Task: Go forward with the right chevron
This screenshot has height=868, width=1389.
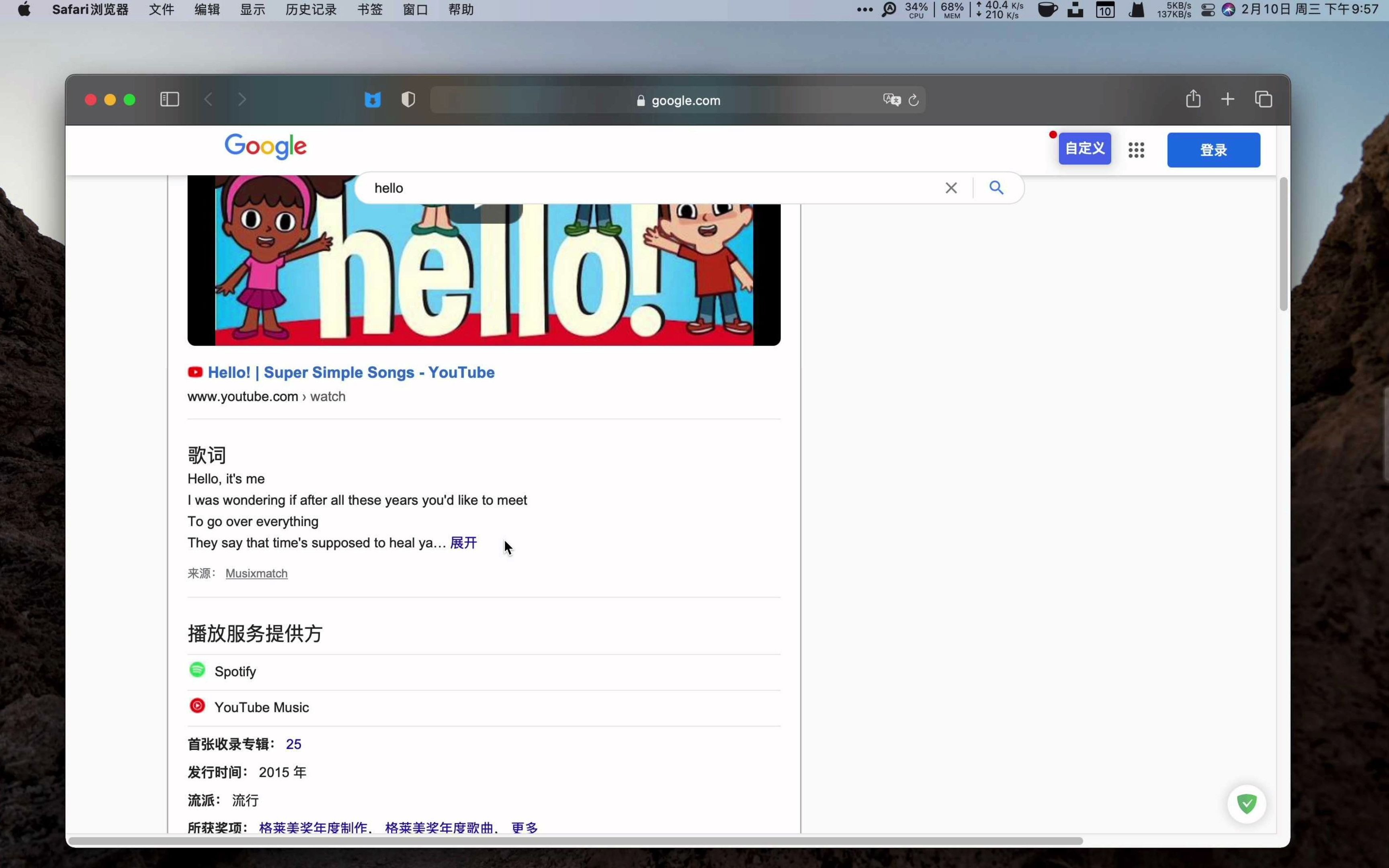Action: pos(242,99)
